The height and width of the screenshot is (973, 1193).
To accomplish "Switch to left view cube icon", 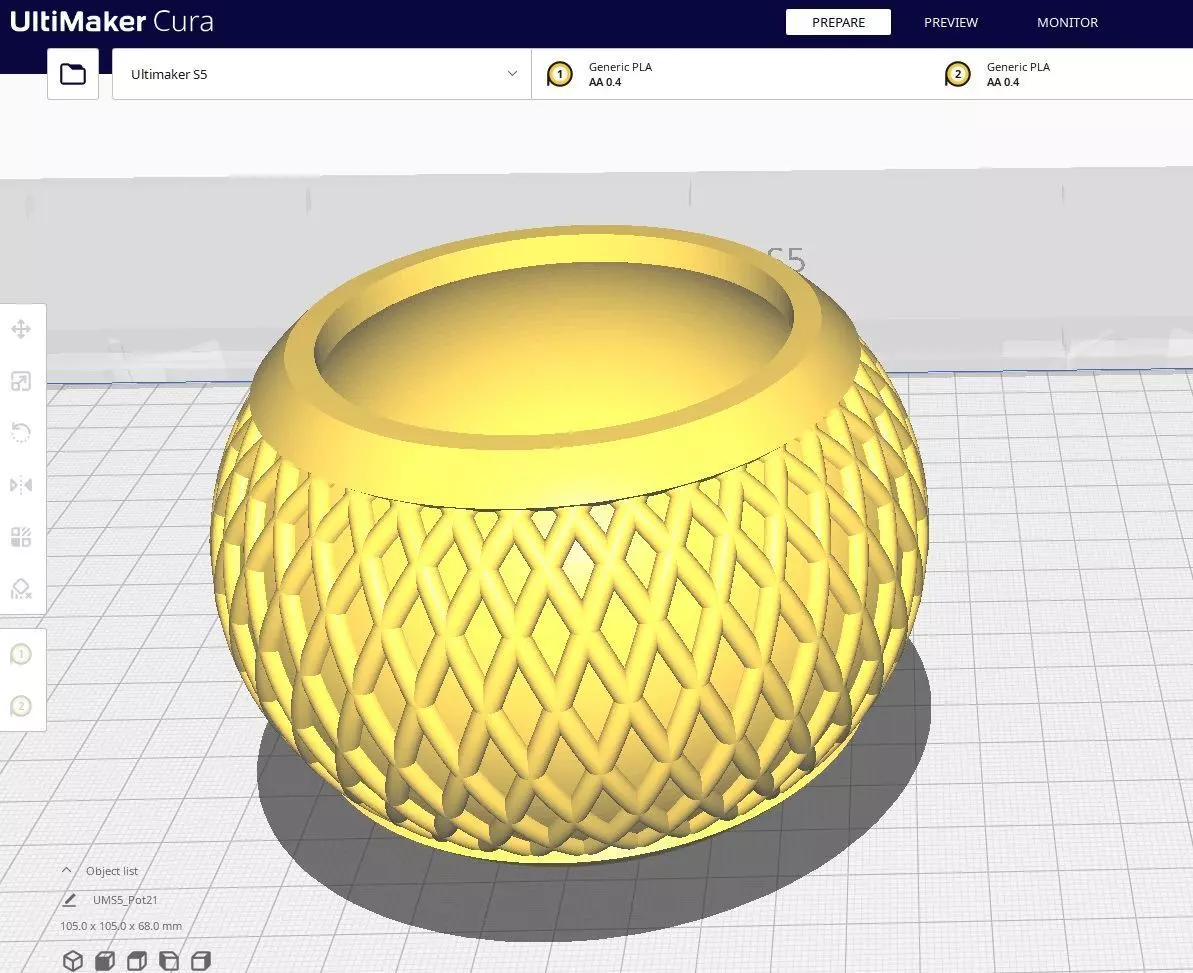I will click(x=169, y=960).
